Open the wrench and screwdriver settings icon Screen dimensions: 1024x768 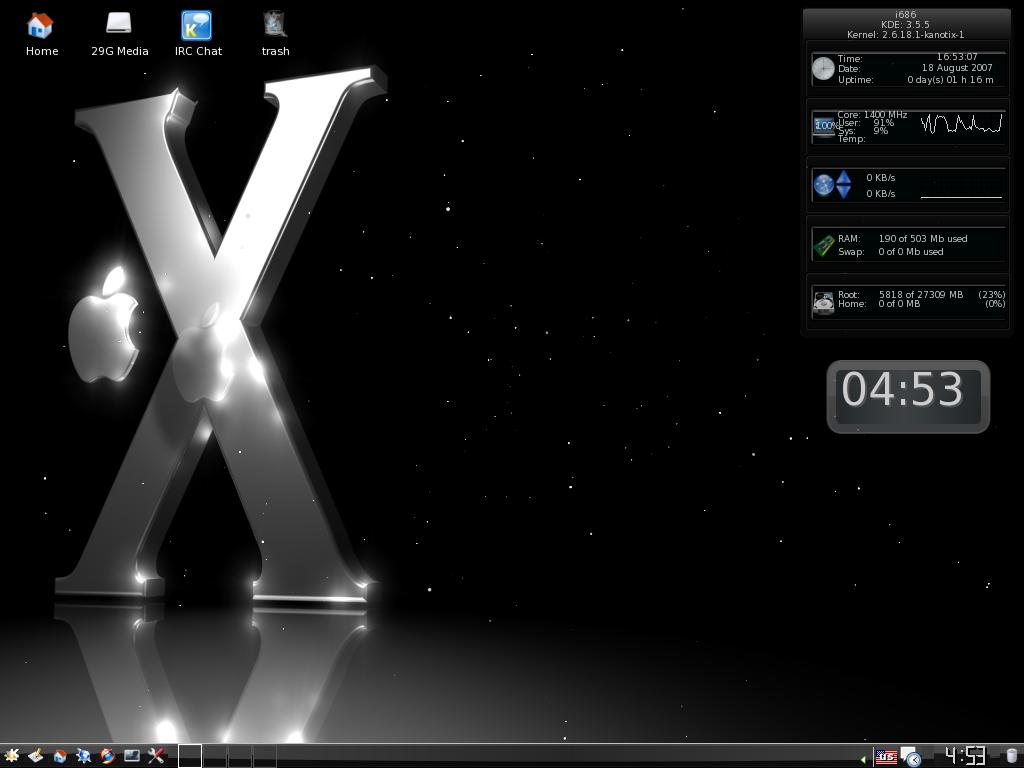156,756
